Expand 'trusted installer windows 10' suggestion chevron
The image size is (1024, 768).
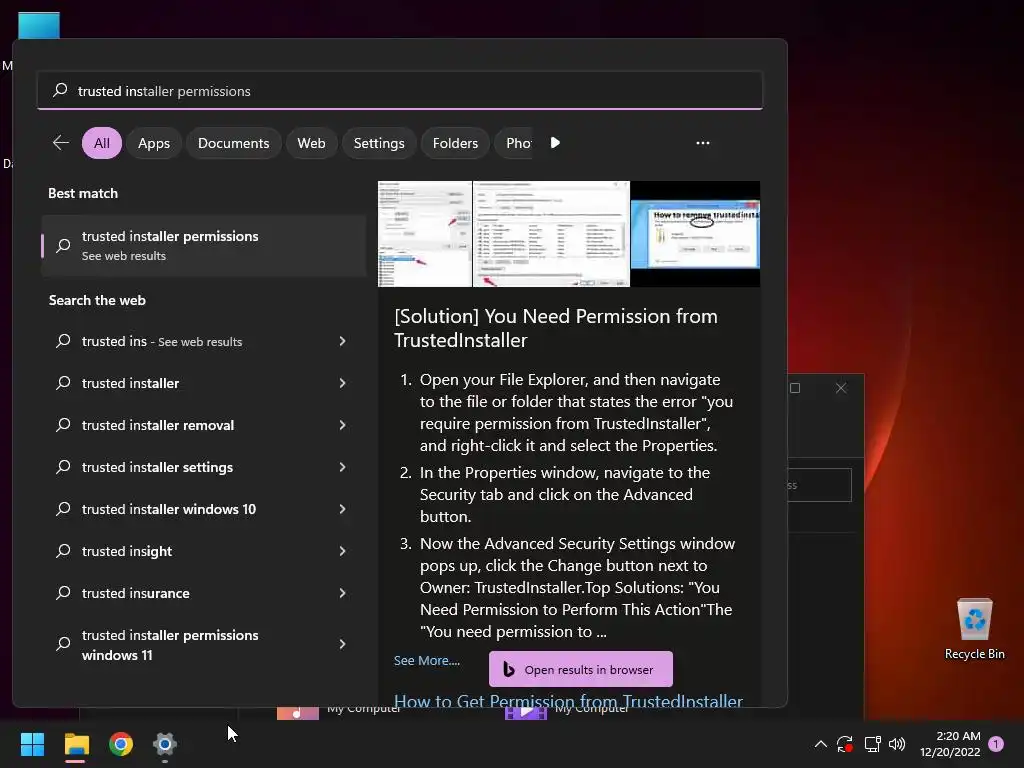point(342,509)
